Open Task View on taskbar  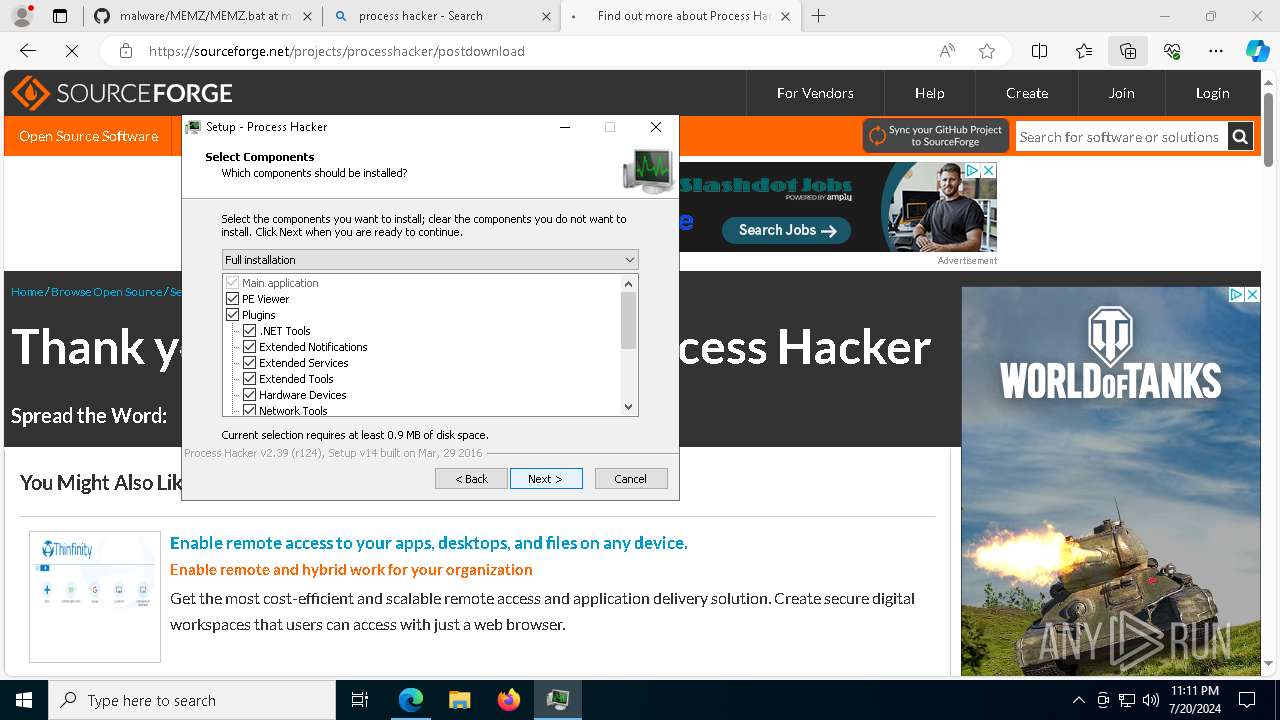[x=360, y=700]
